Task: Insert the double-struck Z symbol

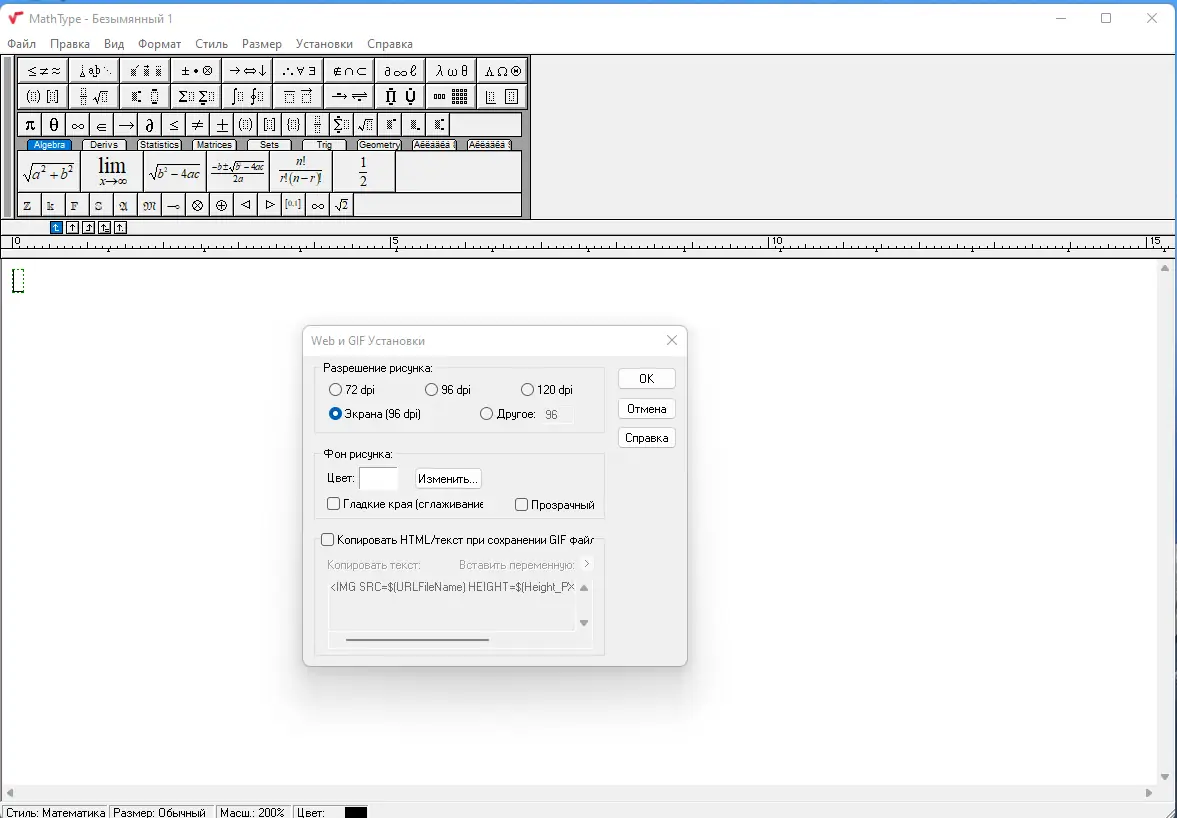Action: click(x=28, y=205)
